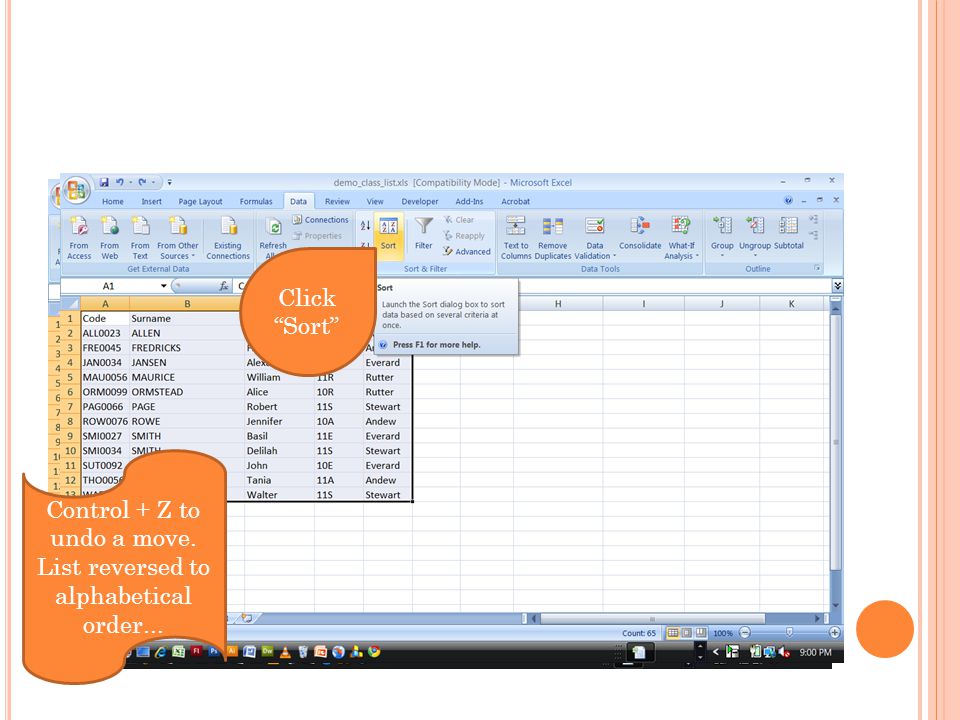The height and width of the screenshot is (720, 960).
Task: Click the Undo arrow icon
Action: pos(120,182)
